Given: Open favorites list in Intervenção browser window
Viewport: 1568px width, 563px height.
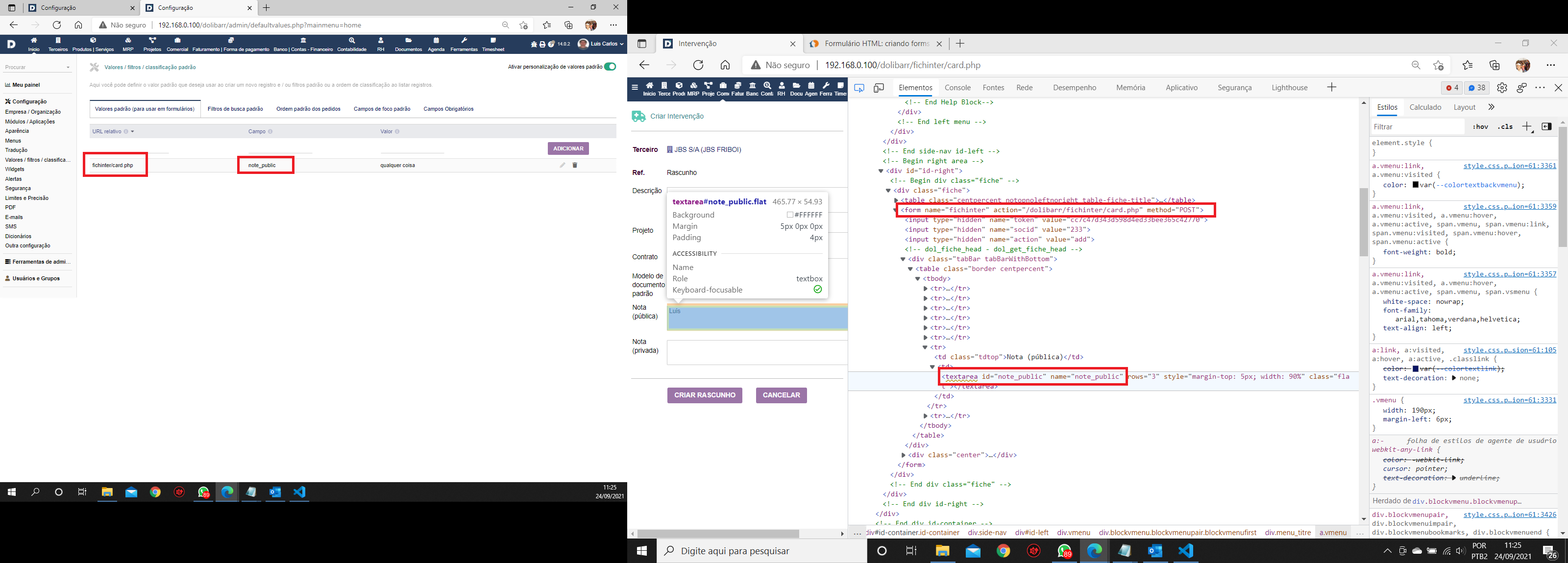Looking at the screenshot, I should point(1468,65).
